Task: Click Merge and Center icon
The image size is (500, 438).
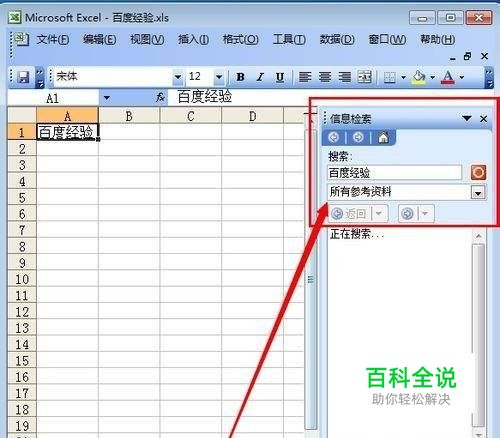Action: [x=365, y=77]
